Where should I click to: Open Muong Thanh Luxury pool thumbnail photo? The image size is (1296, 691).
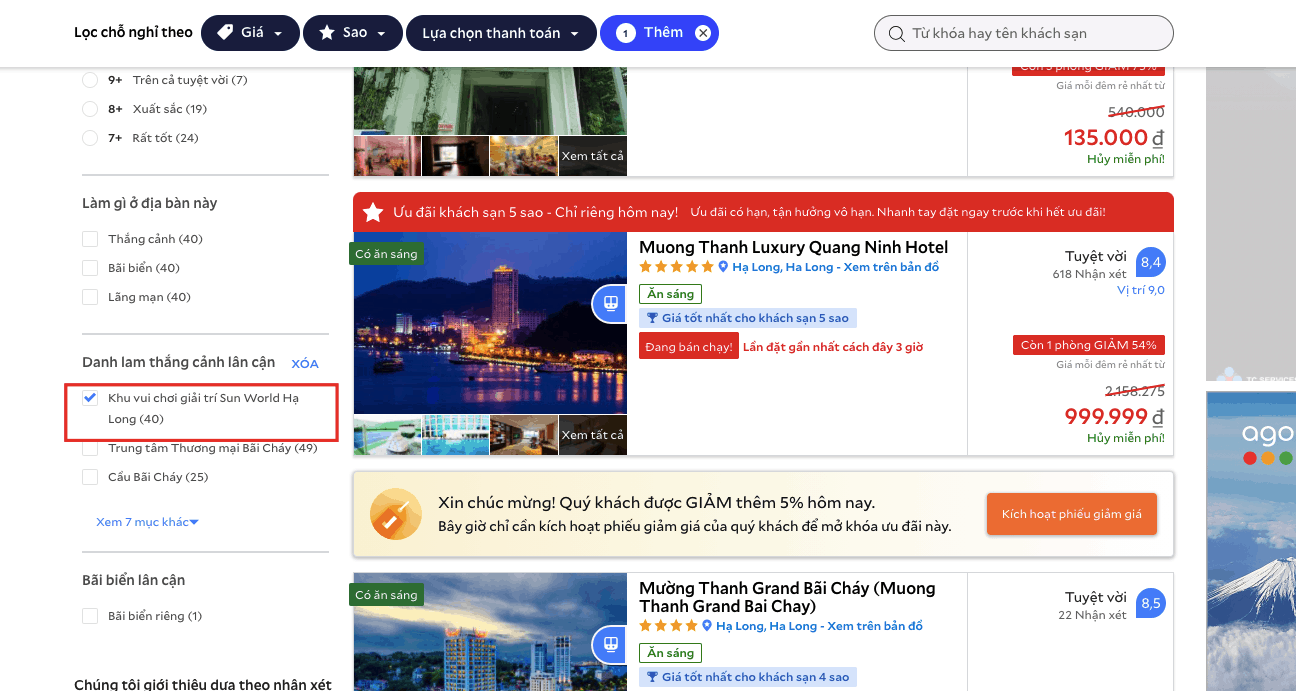click(x=455, y=435)
